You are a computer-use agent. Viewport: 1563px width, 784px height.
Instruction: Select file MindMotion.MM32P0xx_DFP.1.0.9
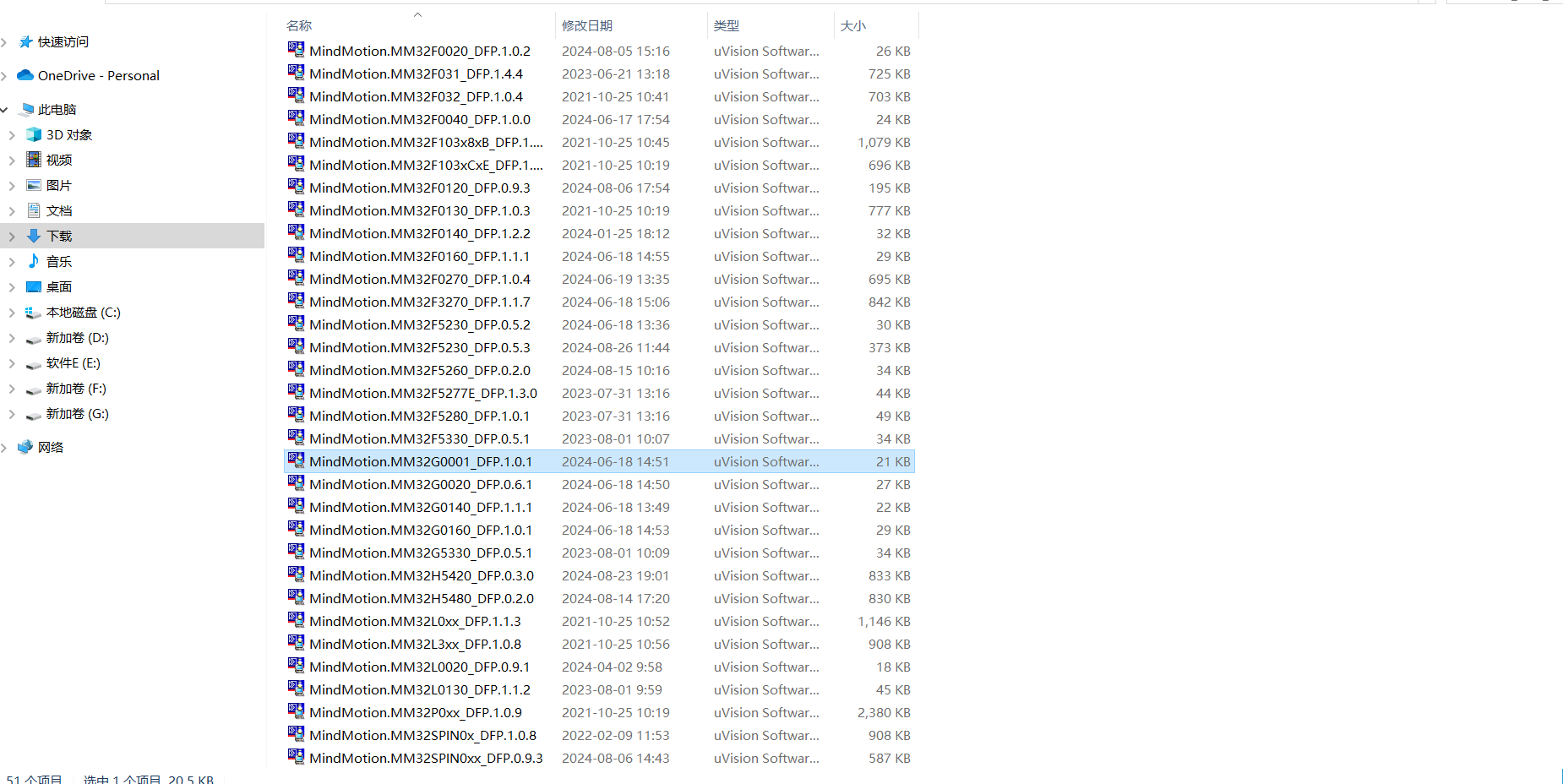416,713
